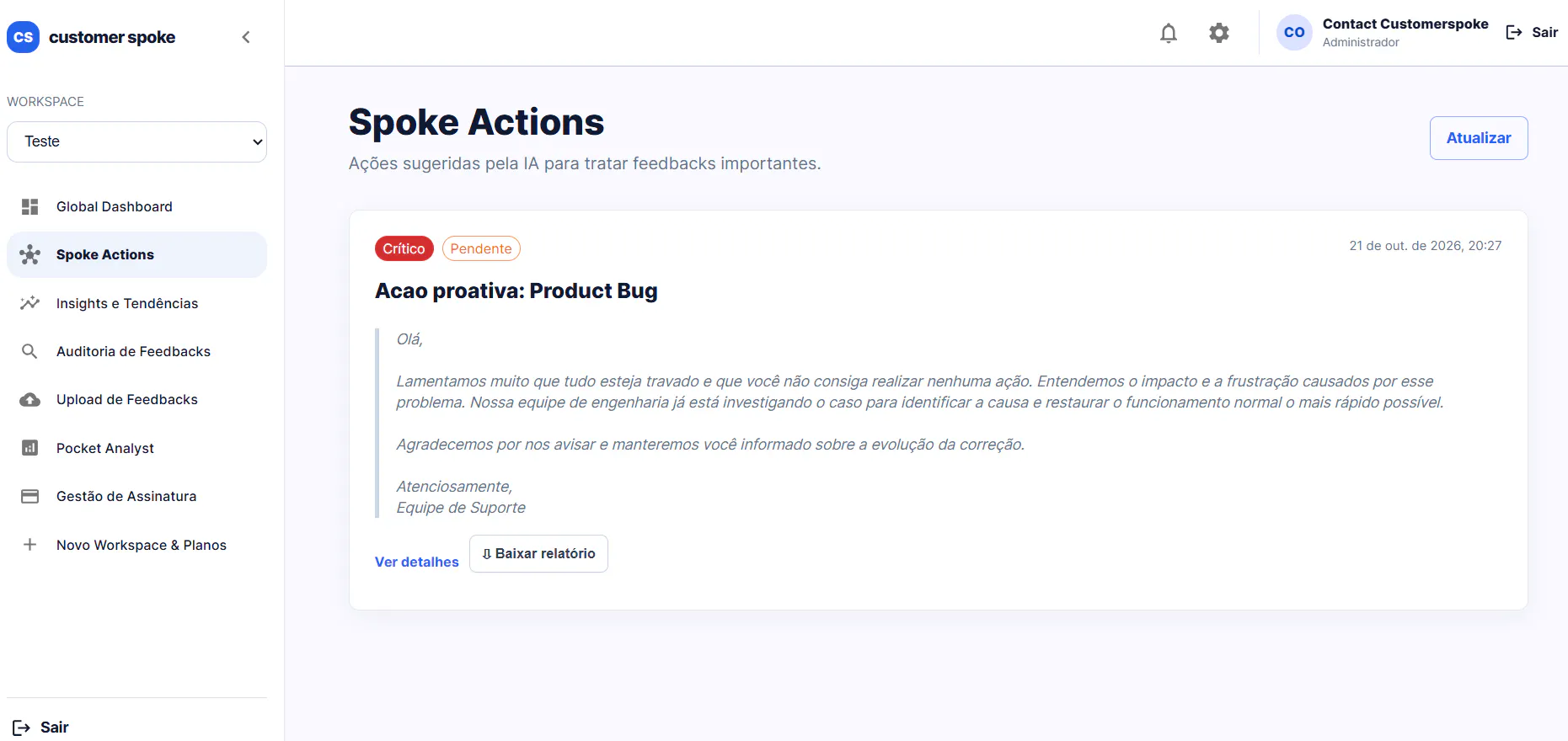This screenshot has height=741, width=1568.
Task: Click the Auditoria de Feedbacks magnifier icon
Action: coord(29,351)
